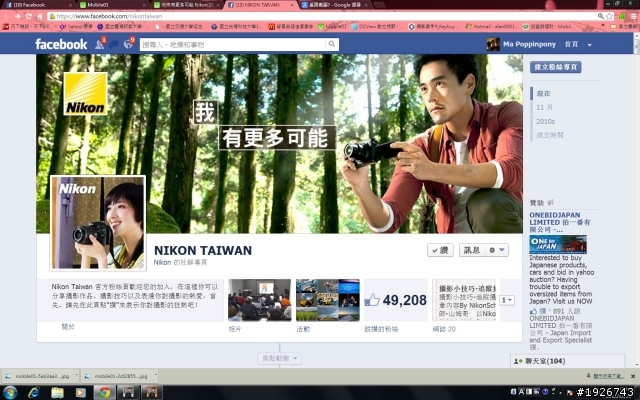Image resolution: width=640 pixels, height=400 pixels.
Task: Click the 讚 liked button on Nikon page
Action: point(440,250)
